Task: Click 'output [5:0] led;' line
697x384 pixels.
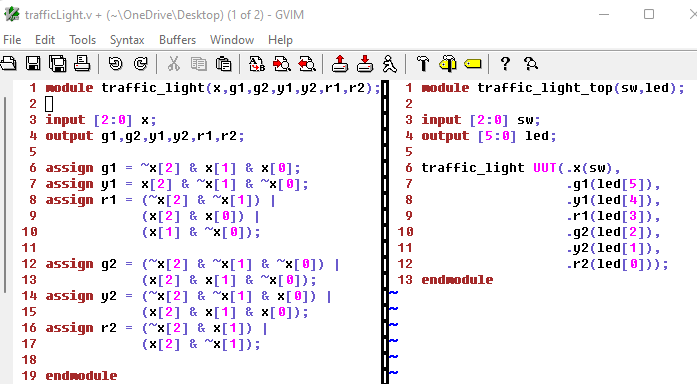Action: point(489,136)
